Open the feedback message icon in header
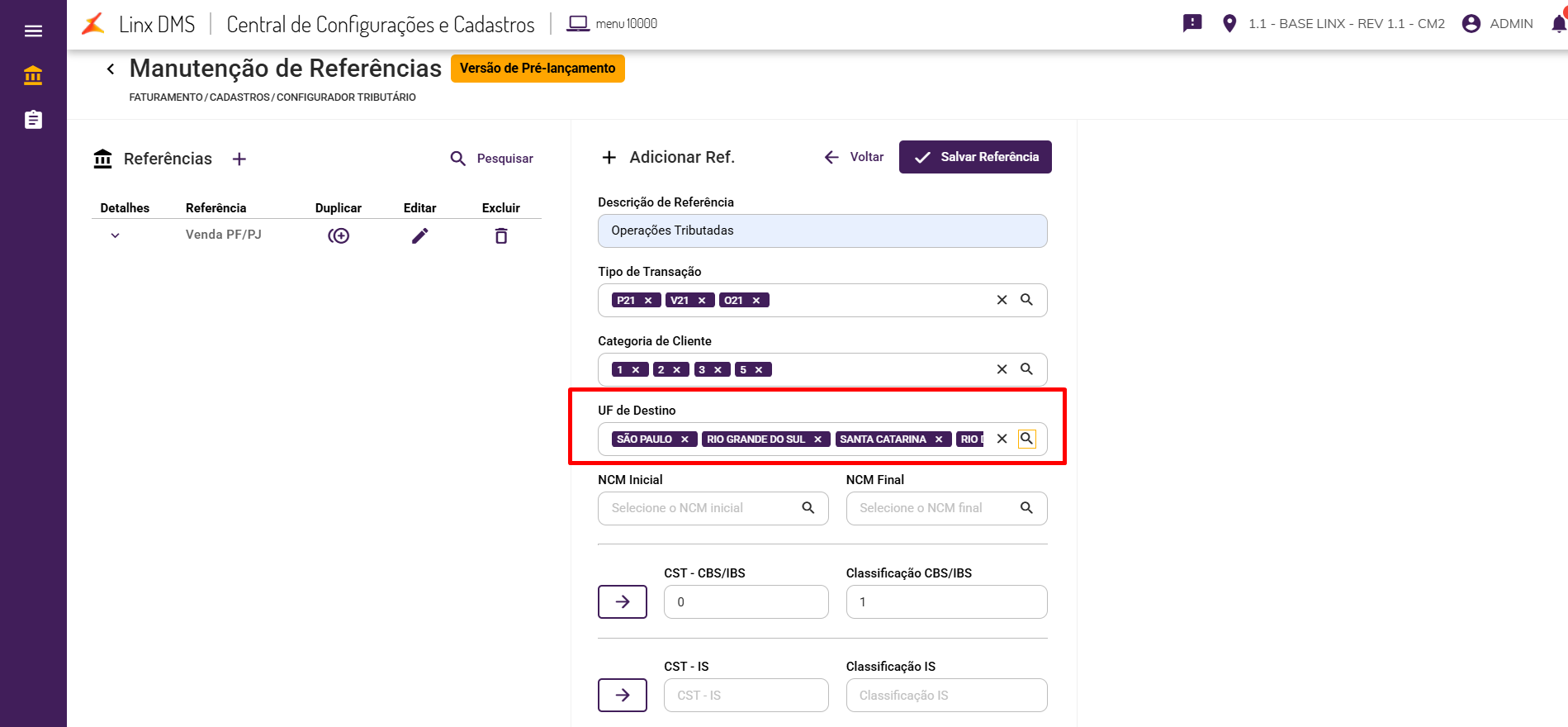 pos(1192,23)
